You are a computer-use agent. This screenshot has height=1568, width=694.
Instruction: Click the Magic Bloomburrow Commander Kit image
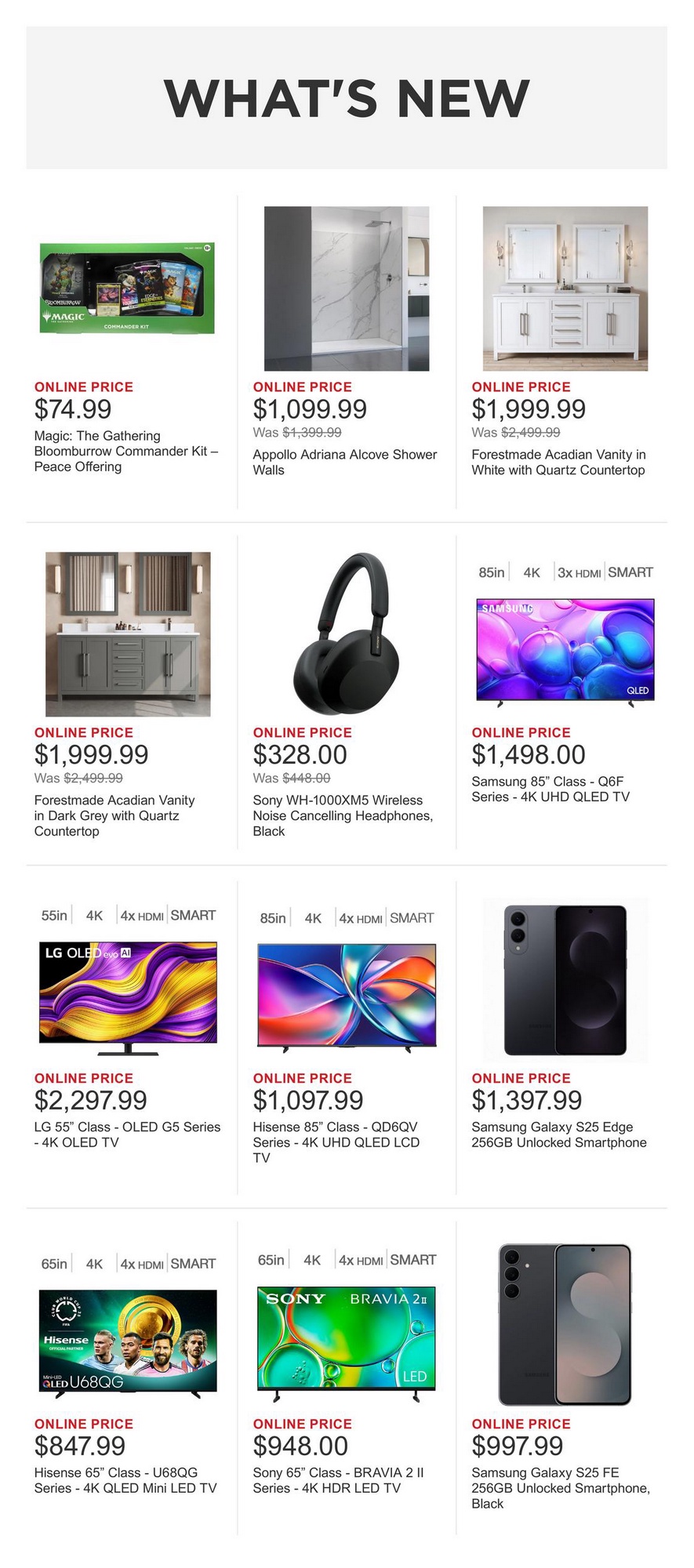[x=127, y=289]
